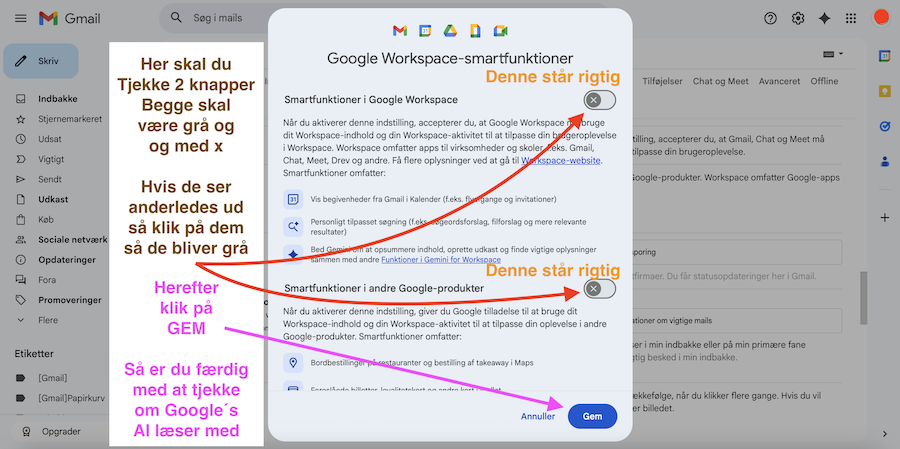Open the Settings gear icon
This screenshot has height=449, width=900.
point(798,18)
